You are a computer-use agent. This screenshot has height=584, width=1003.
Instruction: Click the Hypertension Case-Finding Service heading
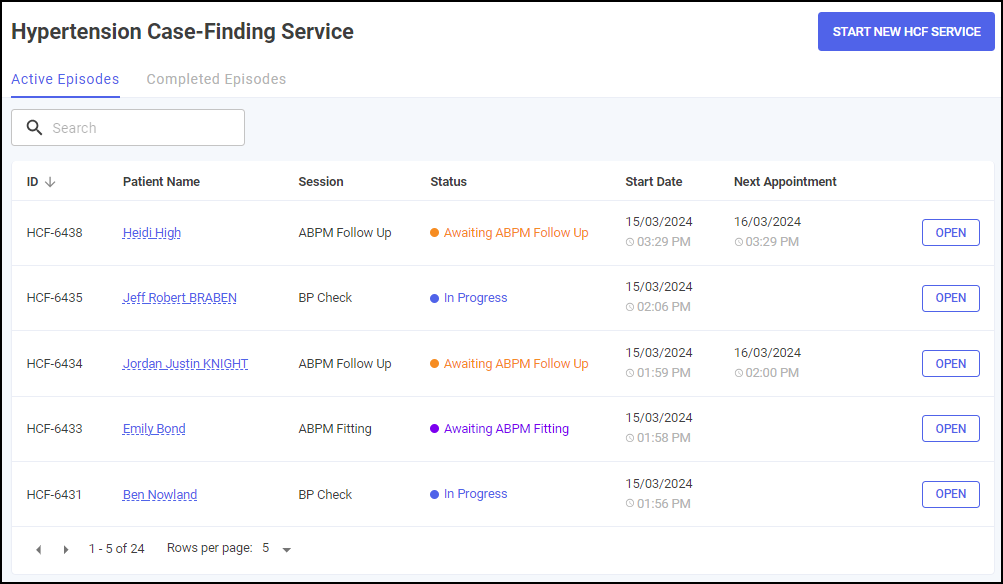(182, 32)
